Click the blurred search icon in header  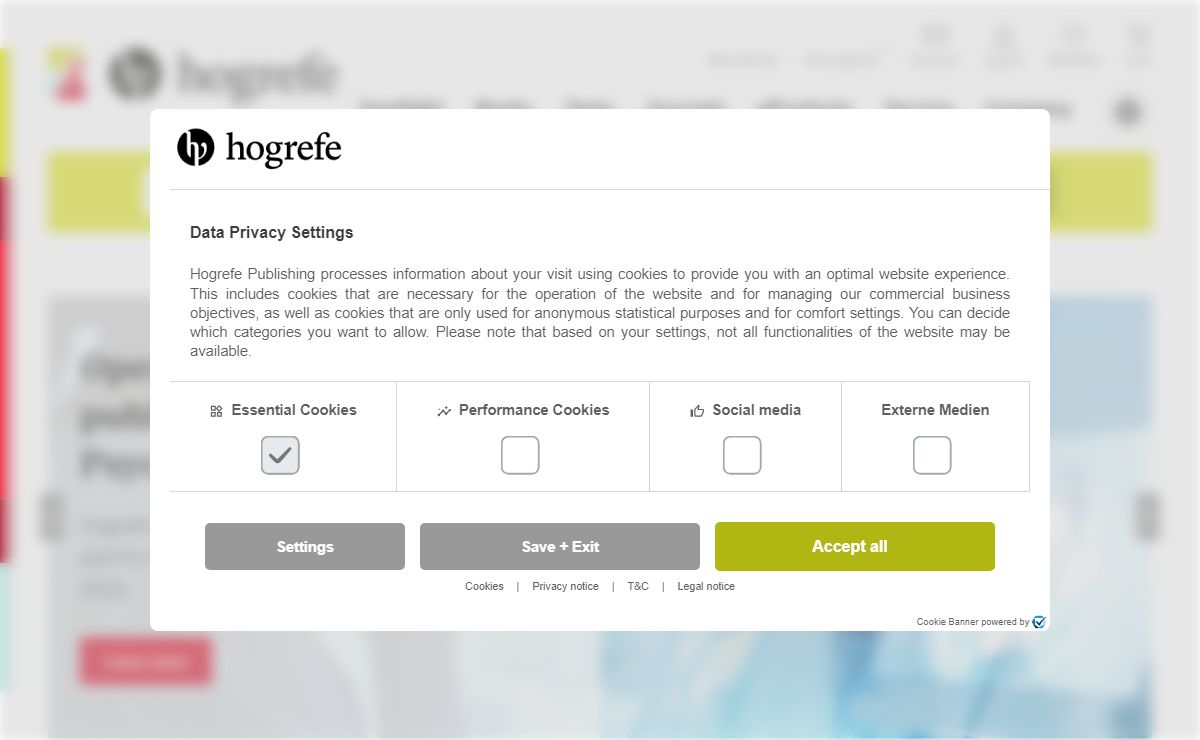point(1128,112)
